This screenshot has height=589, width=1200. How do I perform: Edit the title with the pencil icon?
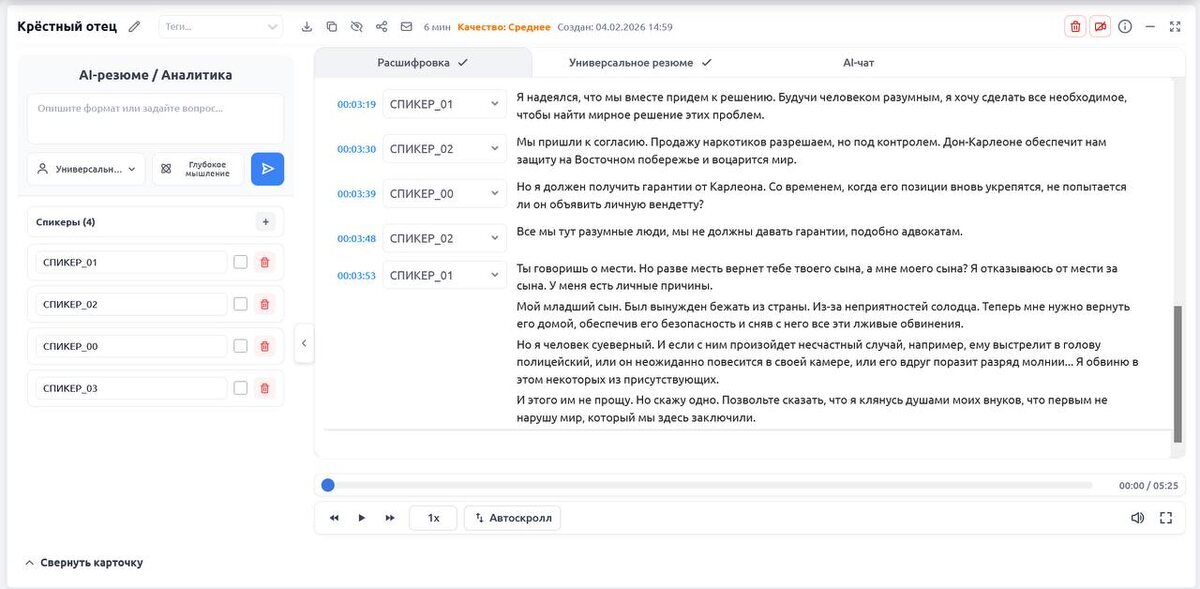(x=135, y=27)
